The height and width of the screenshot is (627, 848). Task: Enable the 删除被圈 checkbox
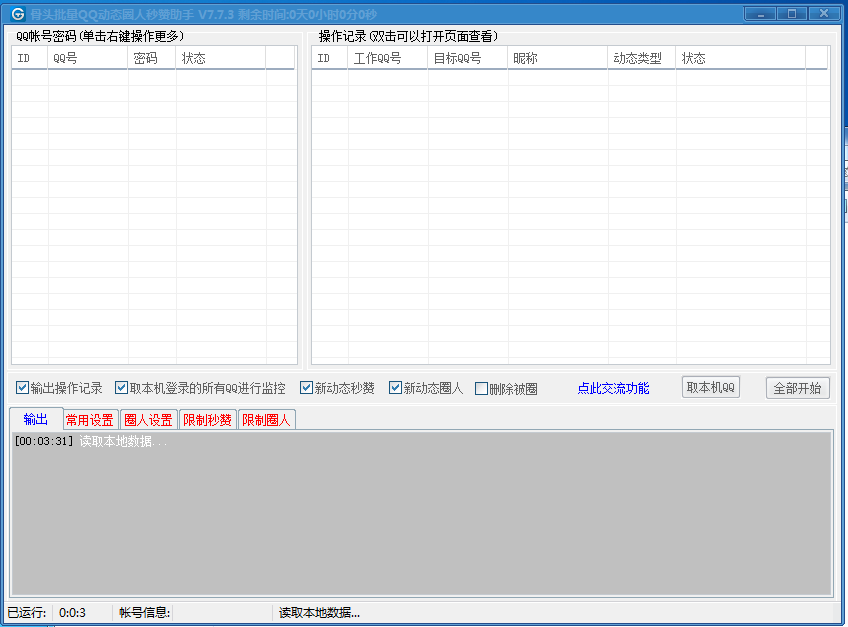(x=481, y=388)
